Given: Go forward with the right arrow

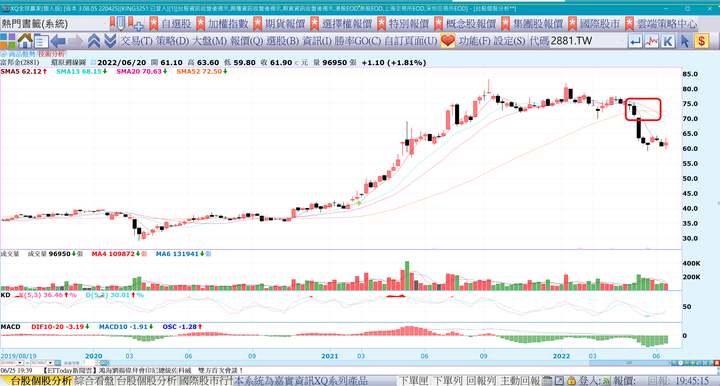Looking at the screenshot, I should [76, 41].
